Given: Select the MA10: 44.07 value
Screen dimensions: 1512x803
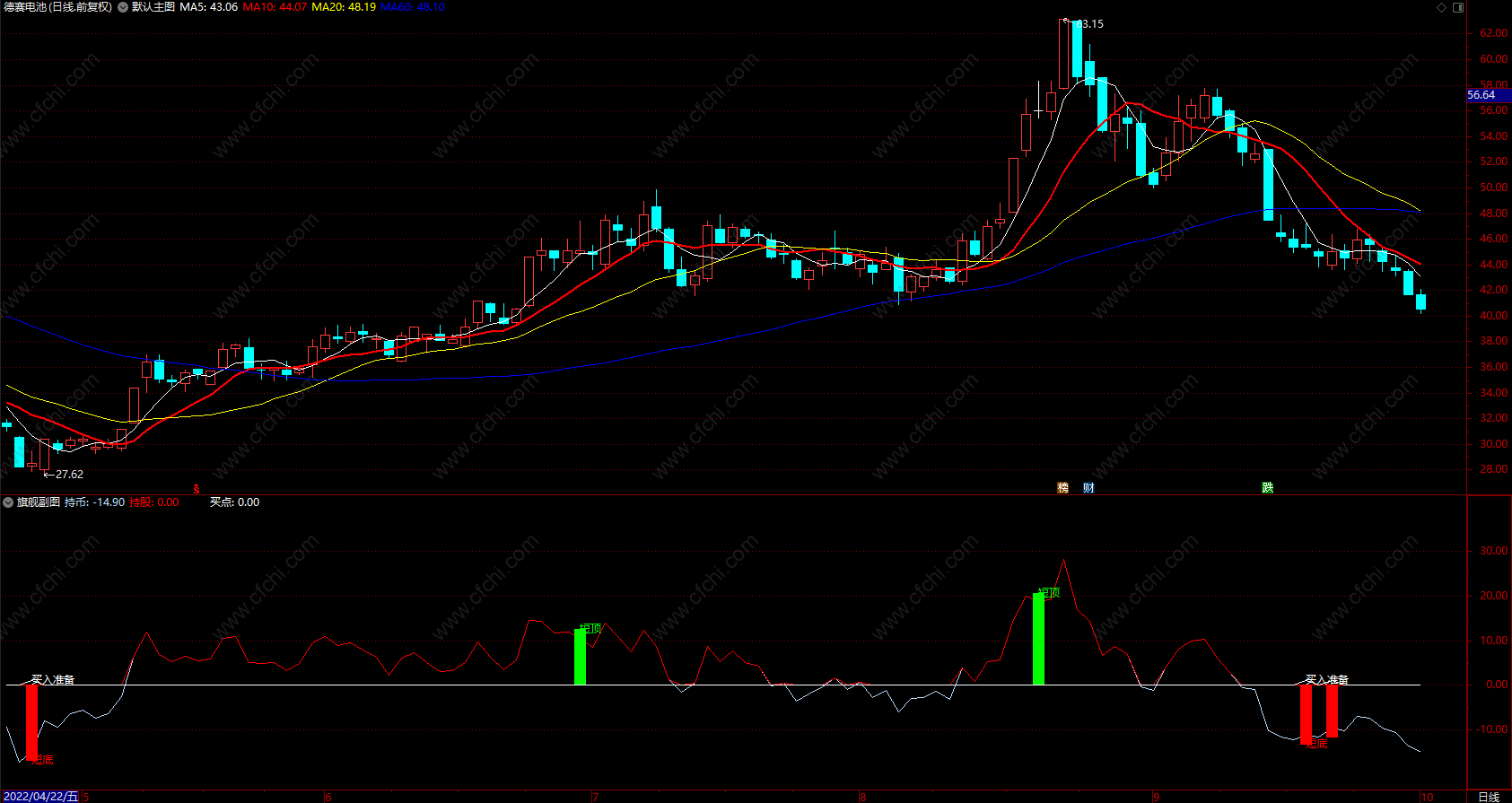Looking at the screenshot, I should coord(275,7).
